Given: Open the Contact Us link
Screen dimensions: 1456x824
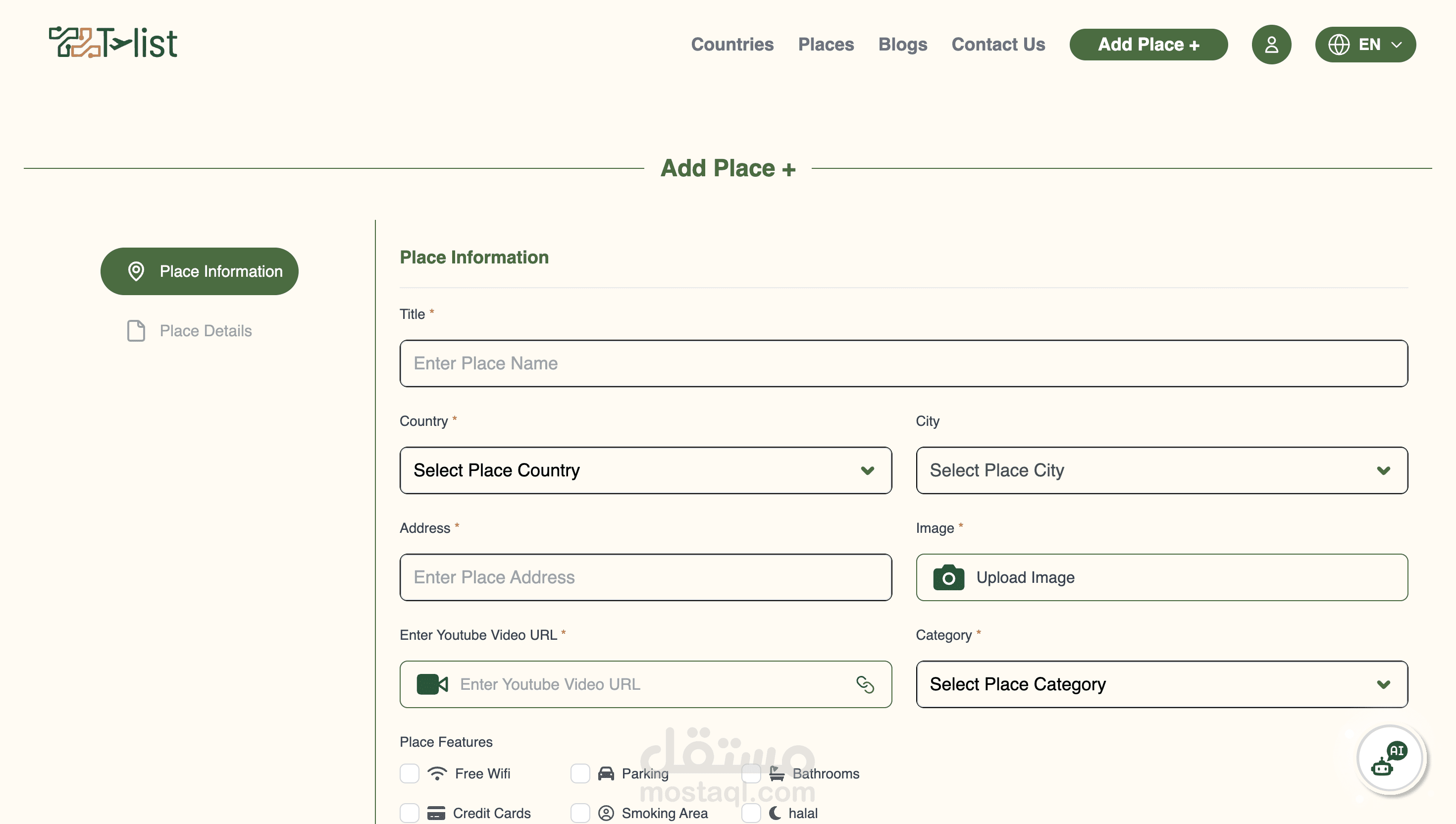Looking at the screenshot, I should (x=997, y=44).
